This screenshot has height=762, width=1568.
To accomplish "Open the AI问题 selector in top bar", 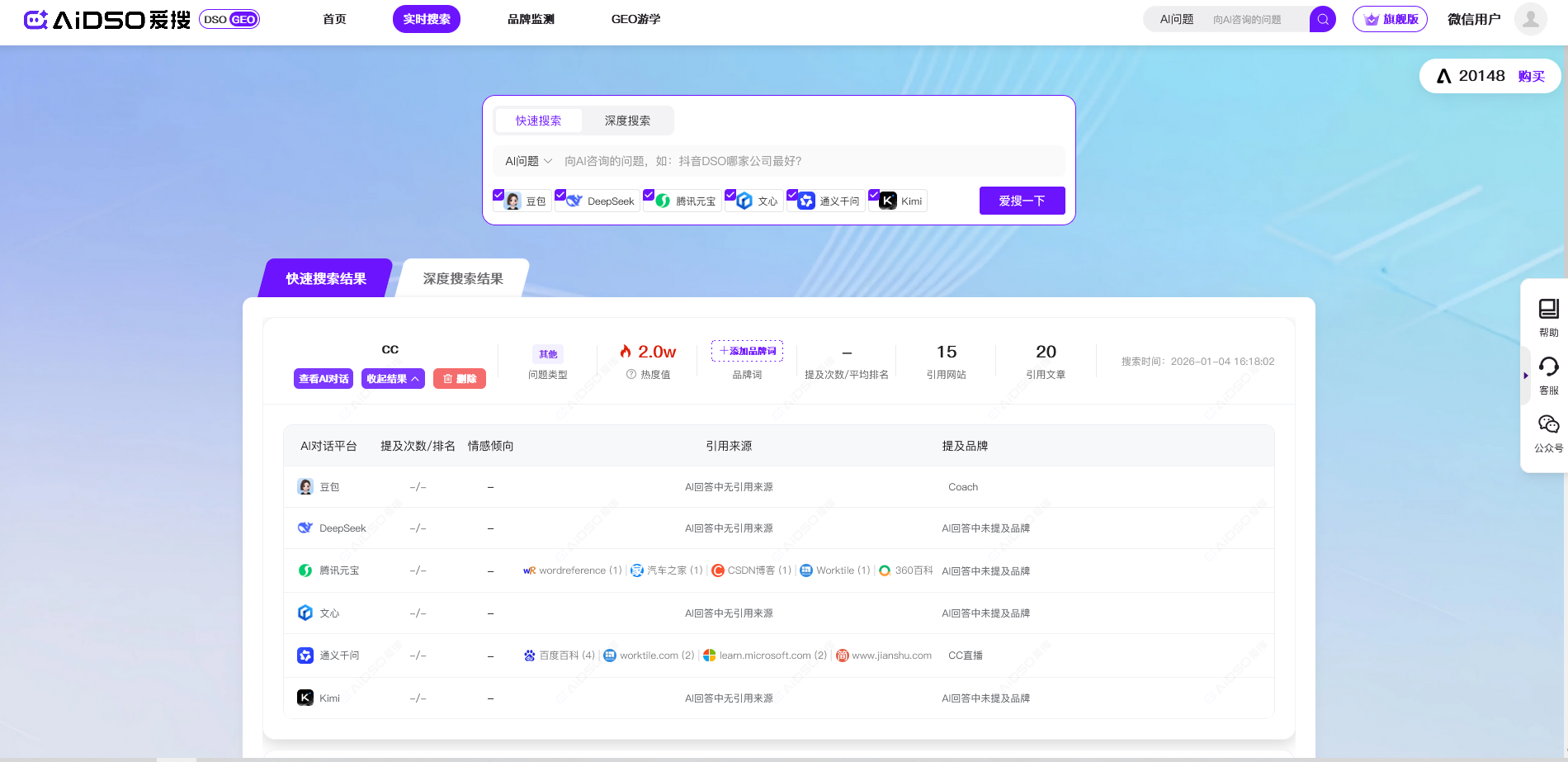I will 1176,20.
